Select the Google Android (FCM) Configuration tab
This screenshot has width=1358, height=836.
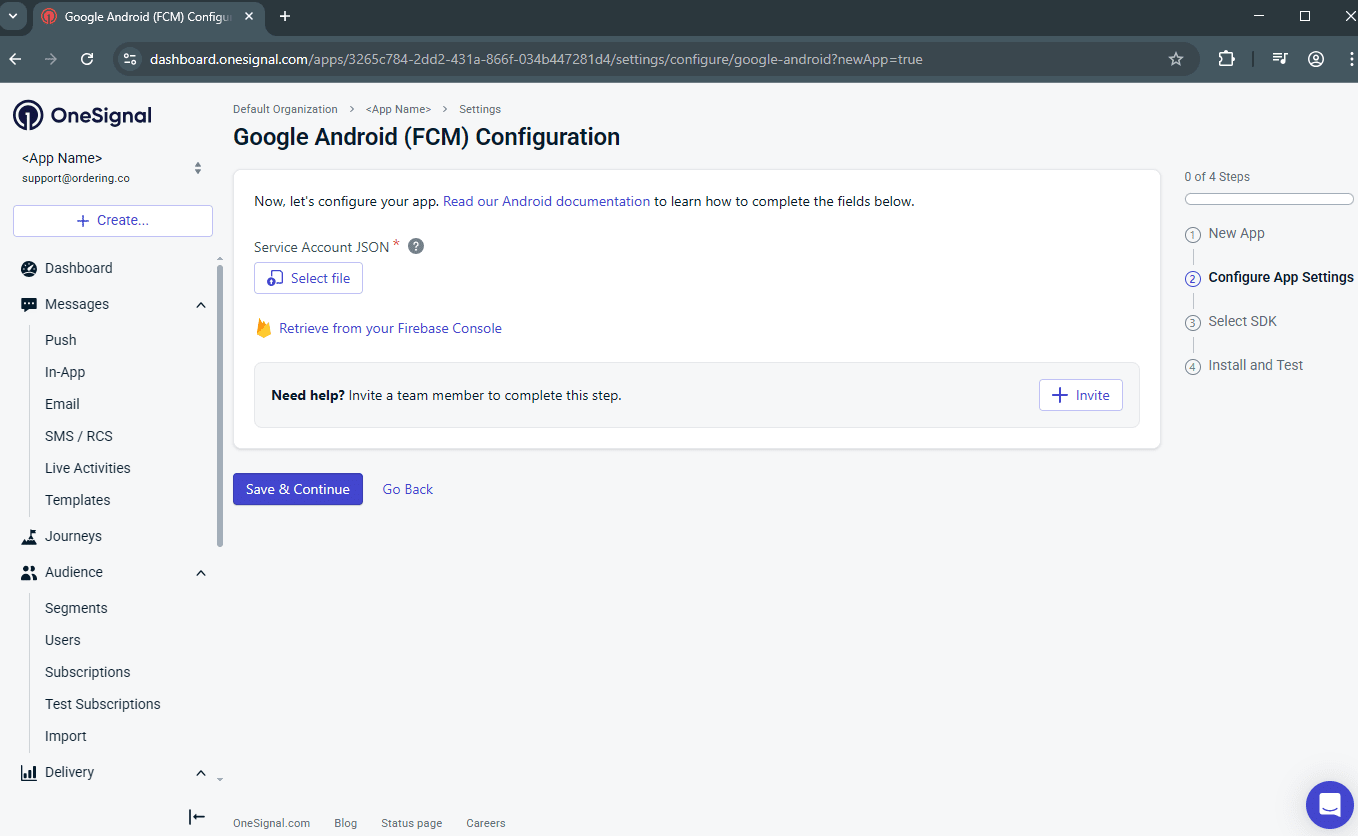coord(150,16)
